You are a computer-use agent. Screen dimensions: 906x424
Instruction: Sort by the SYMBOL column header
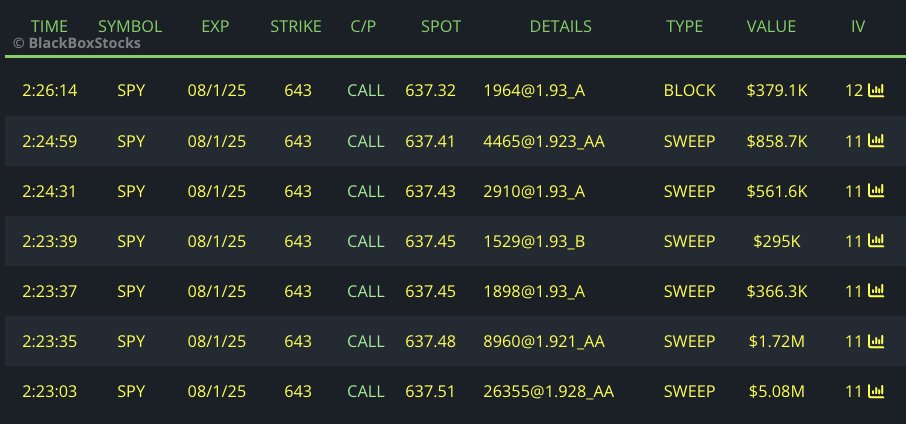click(x=130, y=26)
